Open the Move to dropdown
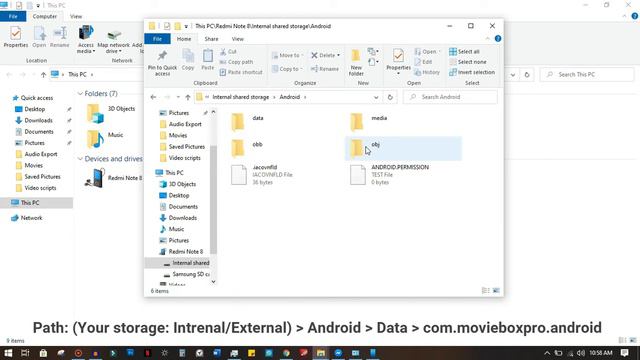Viewport: 640px width, 360px height. click(x=288, y=55)
